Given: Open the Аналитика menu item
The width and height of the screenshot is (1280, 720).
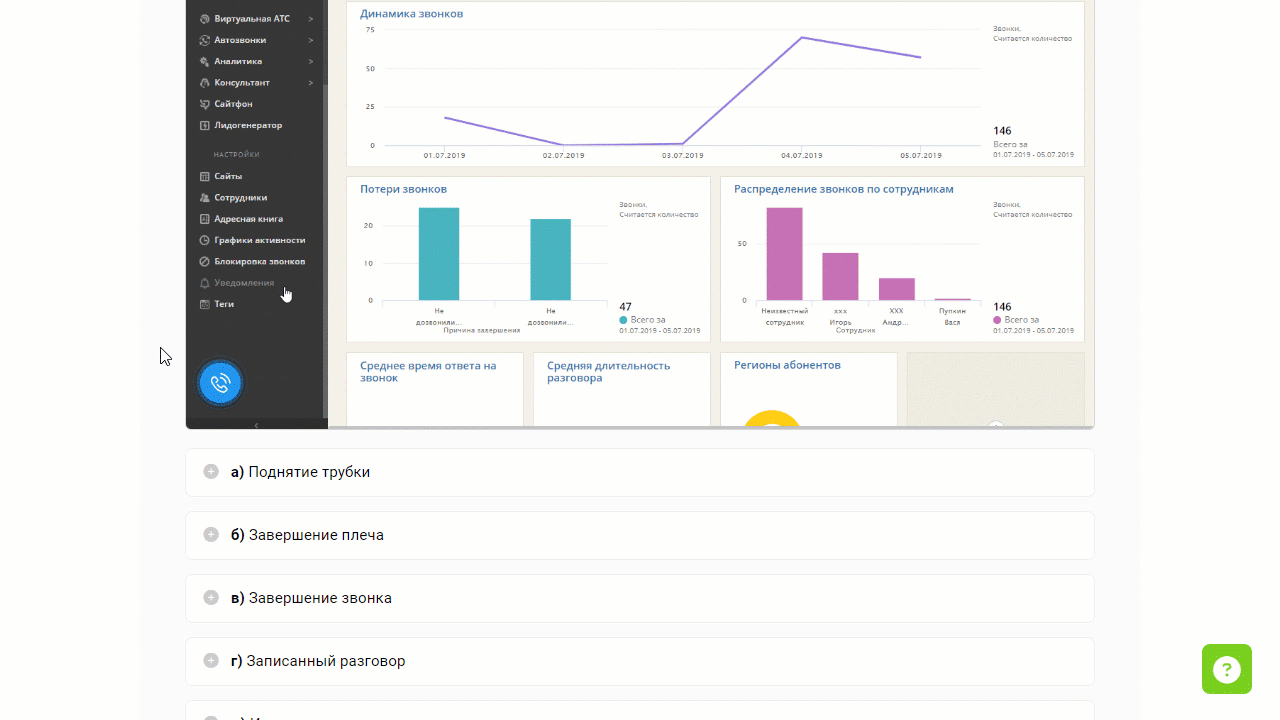Looking at the screenshot, I should (x=238, y=61).
